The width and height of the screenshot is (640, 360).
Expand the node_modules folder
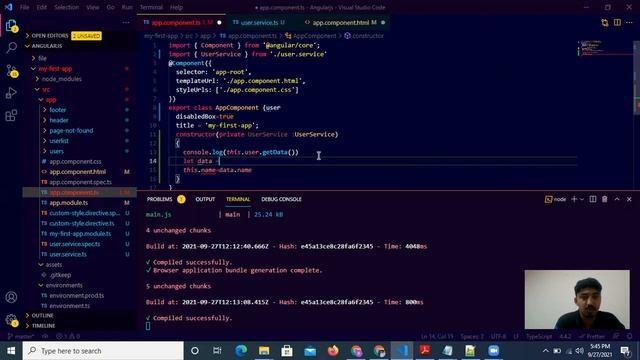tap(80, 79)
